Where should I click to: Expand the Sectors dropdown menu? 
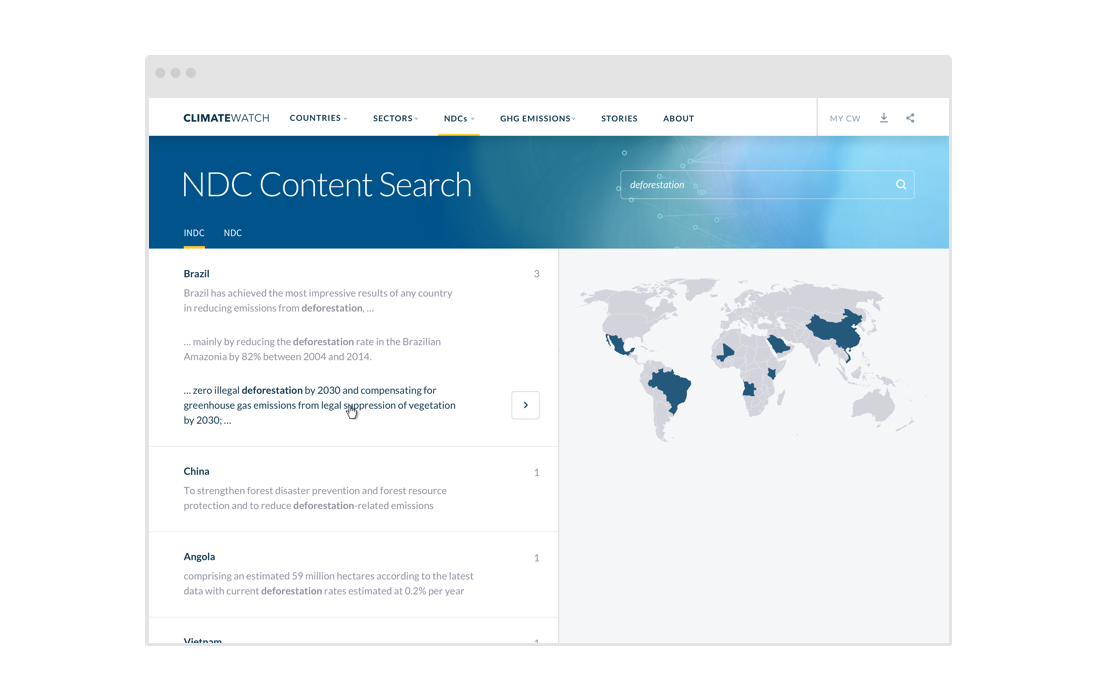coord(395,118)
